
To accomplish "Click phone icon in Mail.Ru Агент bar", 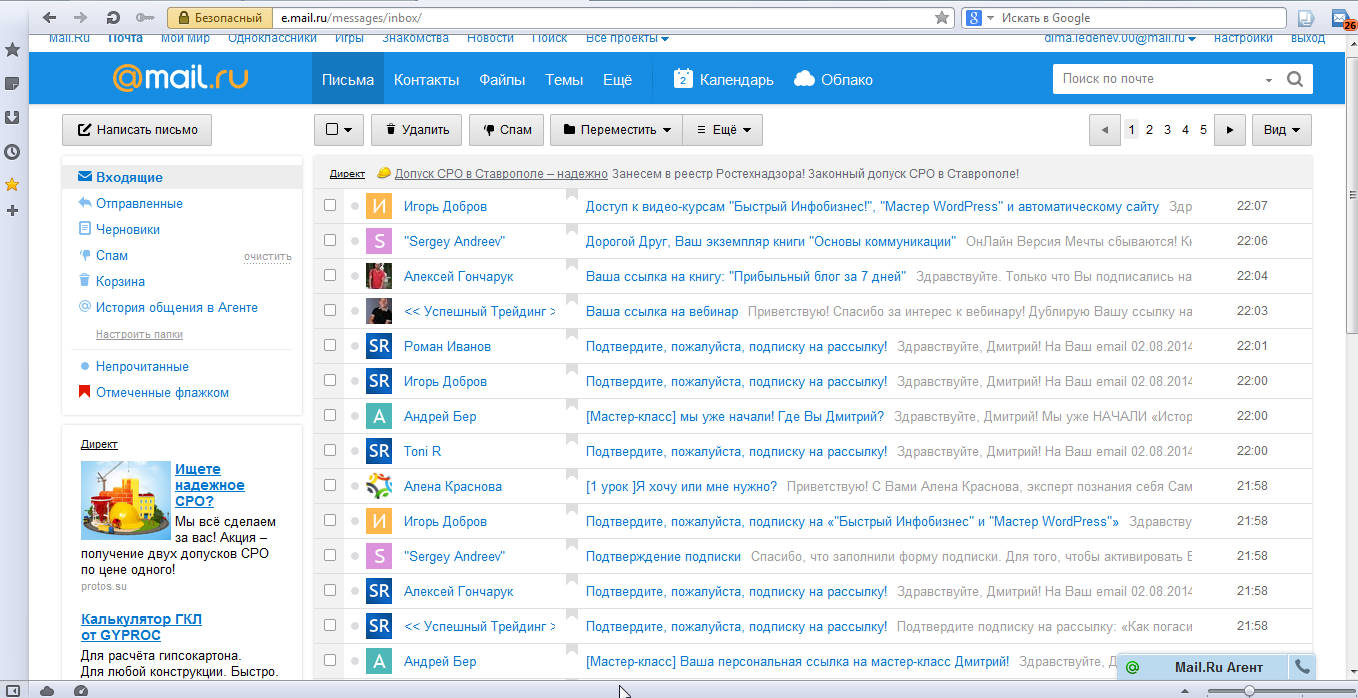I will (1302, 666).
